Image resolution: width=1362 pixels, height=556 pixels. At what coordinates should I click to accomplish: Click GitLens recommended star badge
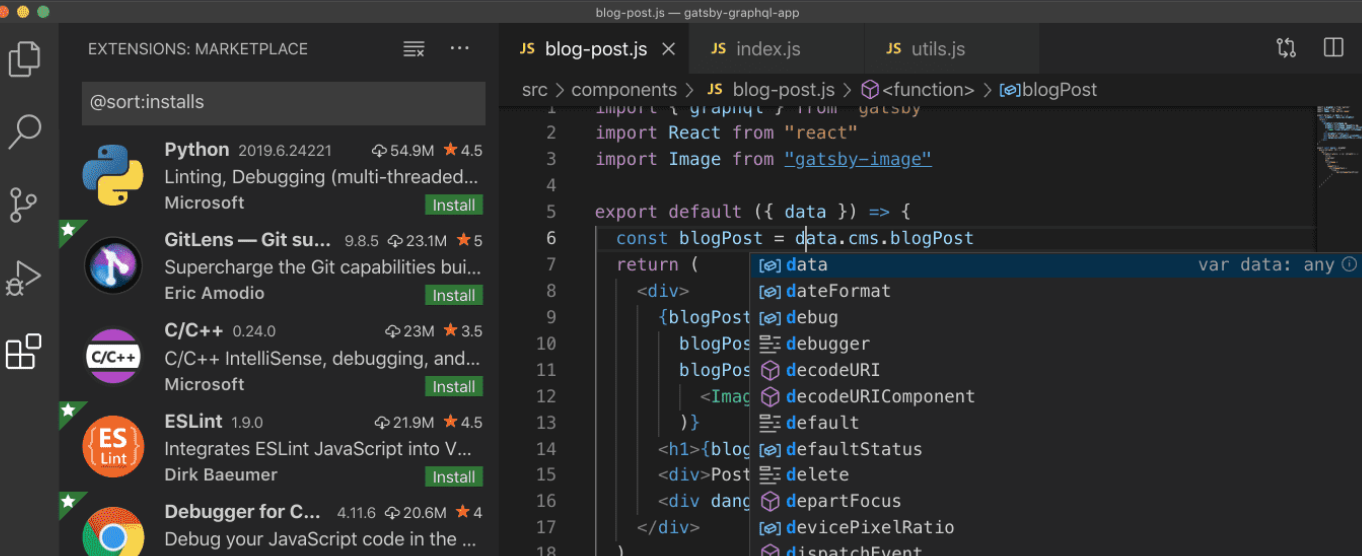pos(69,230)
